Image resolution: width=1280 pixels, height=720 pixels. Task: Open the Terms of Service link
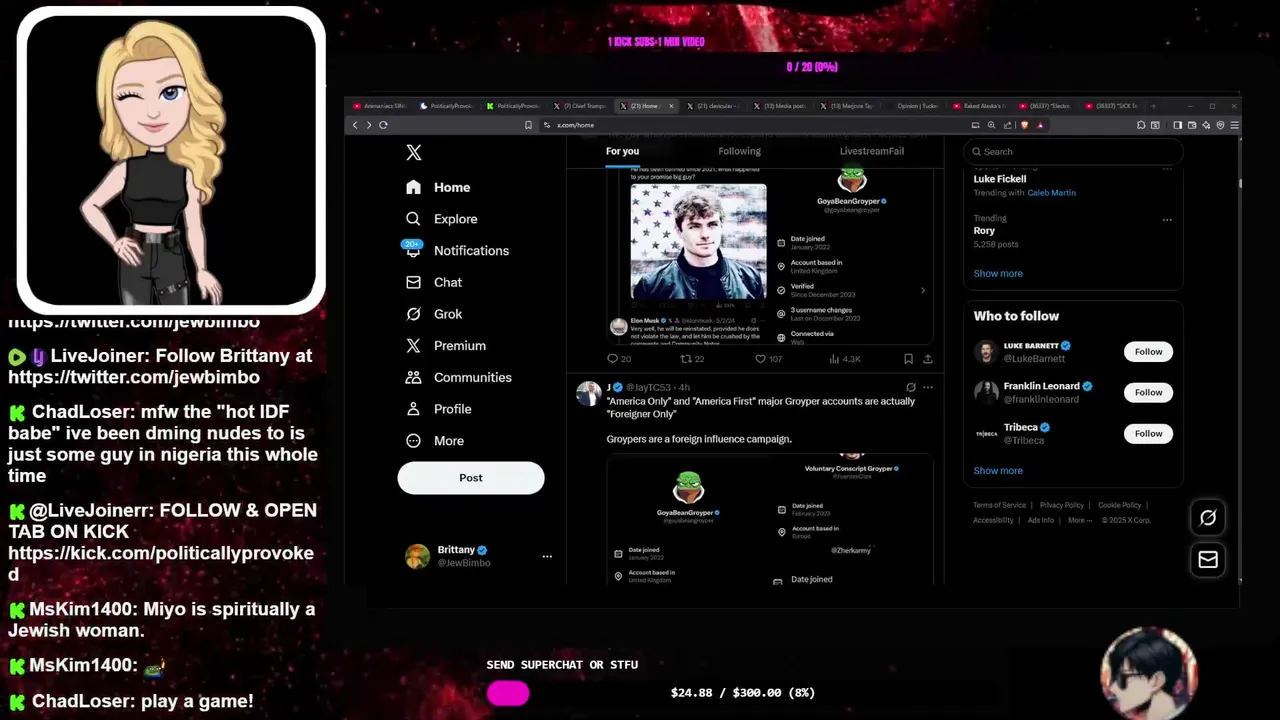point(999,505)
